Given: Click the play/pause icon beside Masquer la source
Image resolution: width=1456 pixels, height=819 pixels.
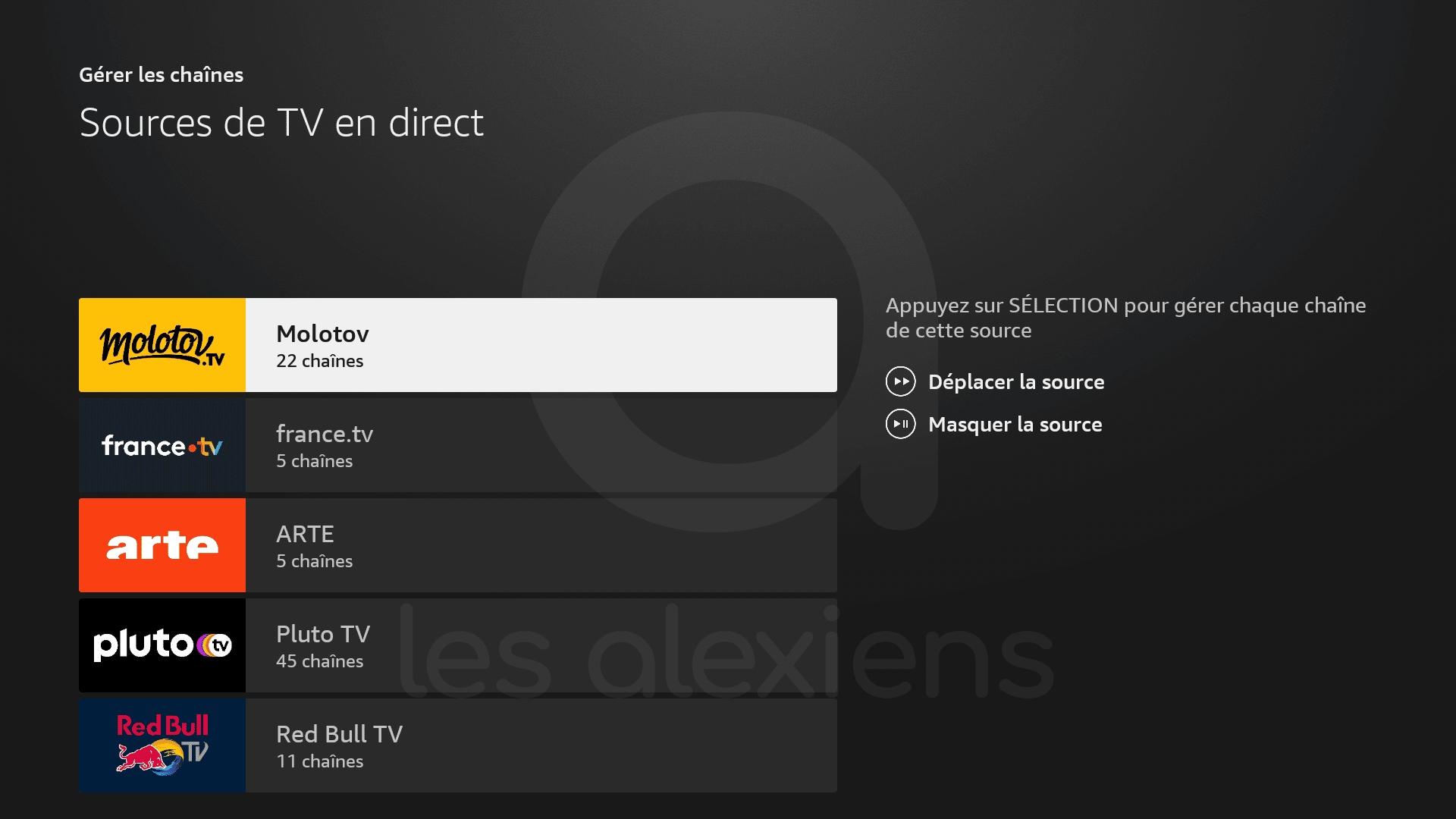Looking at the screenshot, I should click(x=901, y=424).
